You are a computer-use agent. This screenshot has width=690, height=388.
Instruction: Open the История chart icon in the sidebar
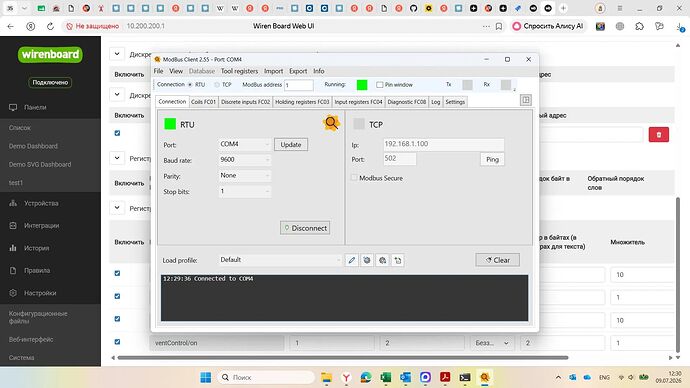coord(13,248)
